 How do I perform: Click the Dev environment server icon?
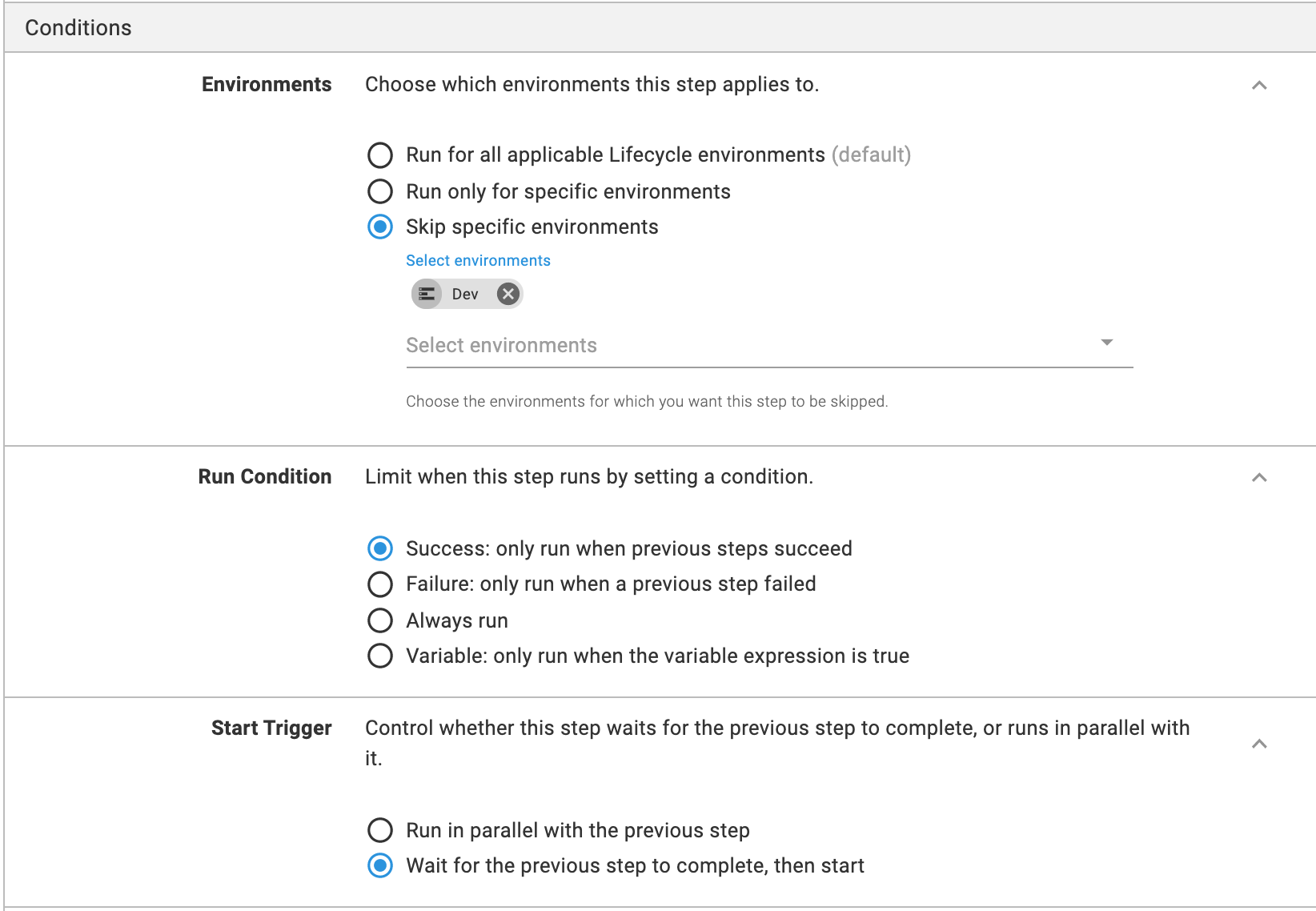point(427,294)
